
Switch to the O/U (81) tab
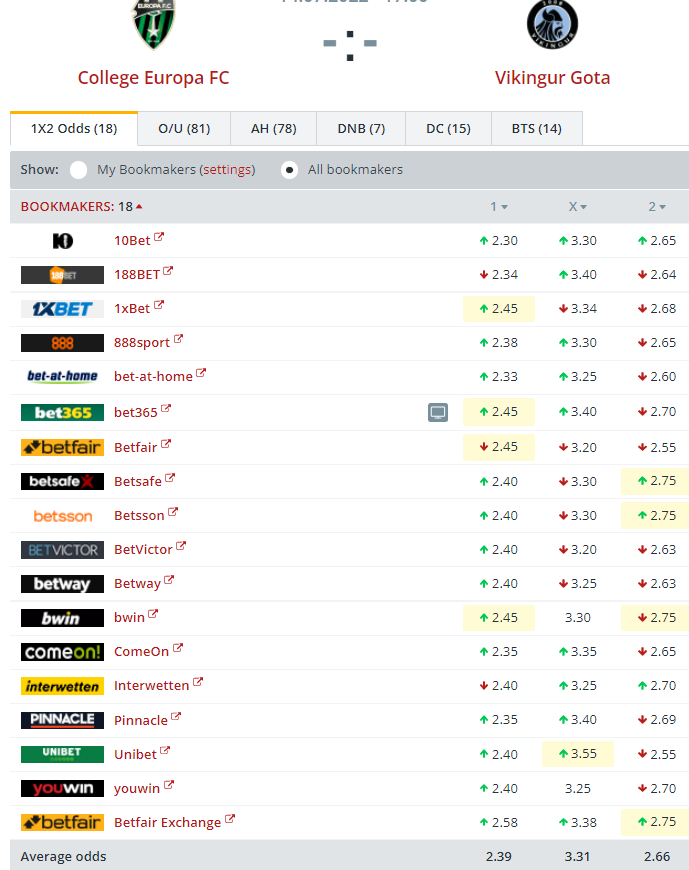pyautogui.click(x=184, y=129)
